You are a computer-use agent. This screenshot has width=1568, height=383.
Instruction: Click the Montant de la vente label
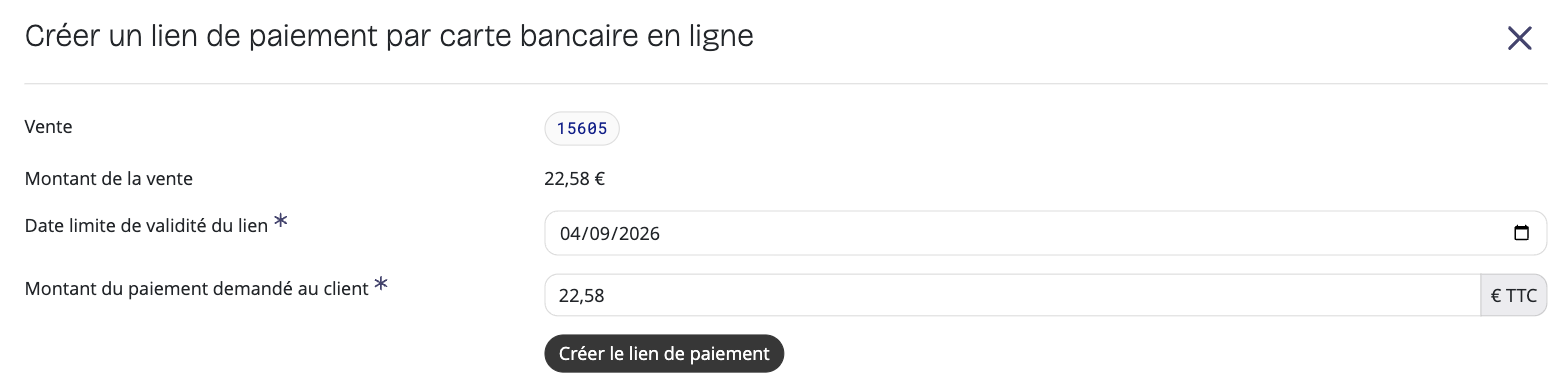coord(109,179)
